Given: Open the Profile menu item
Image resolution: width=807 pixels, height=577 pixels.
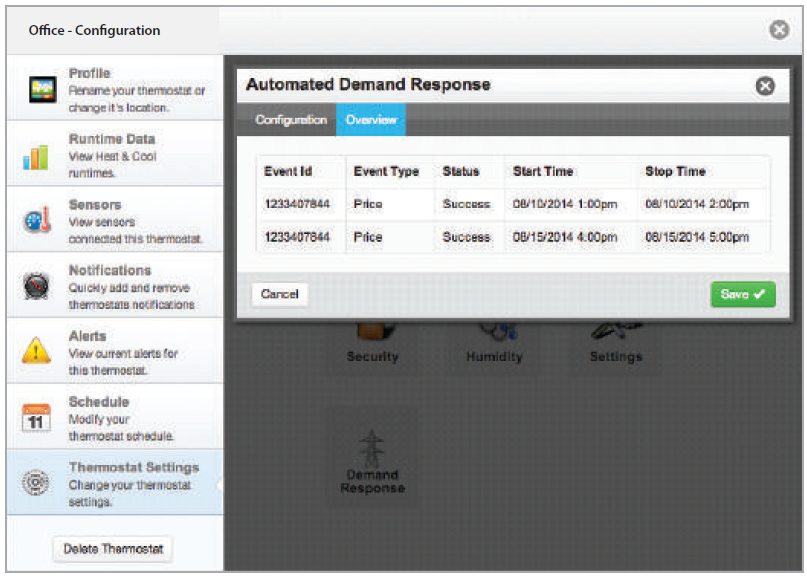Looking at the screenshot, I should [x=115, y=88].
